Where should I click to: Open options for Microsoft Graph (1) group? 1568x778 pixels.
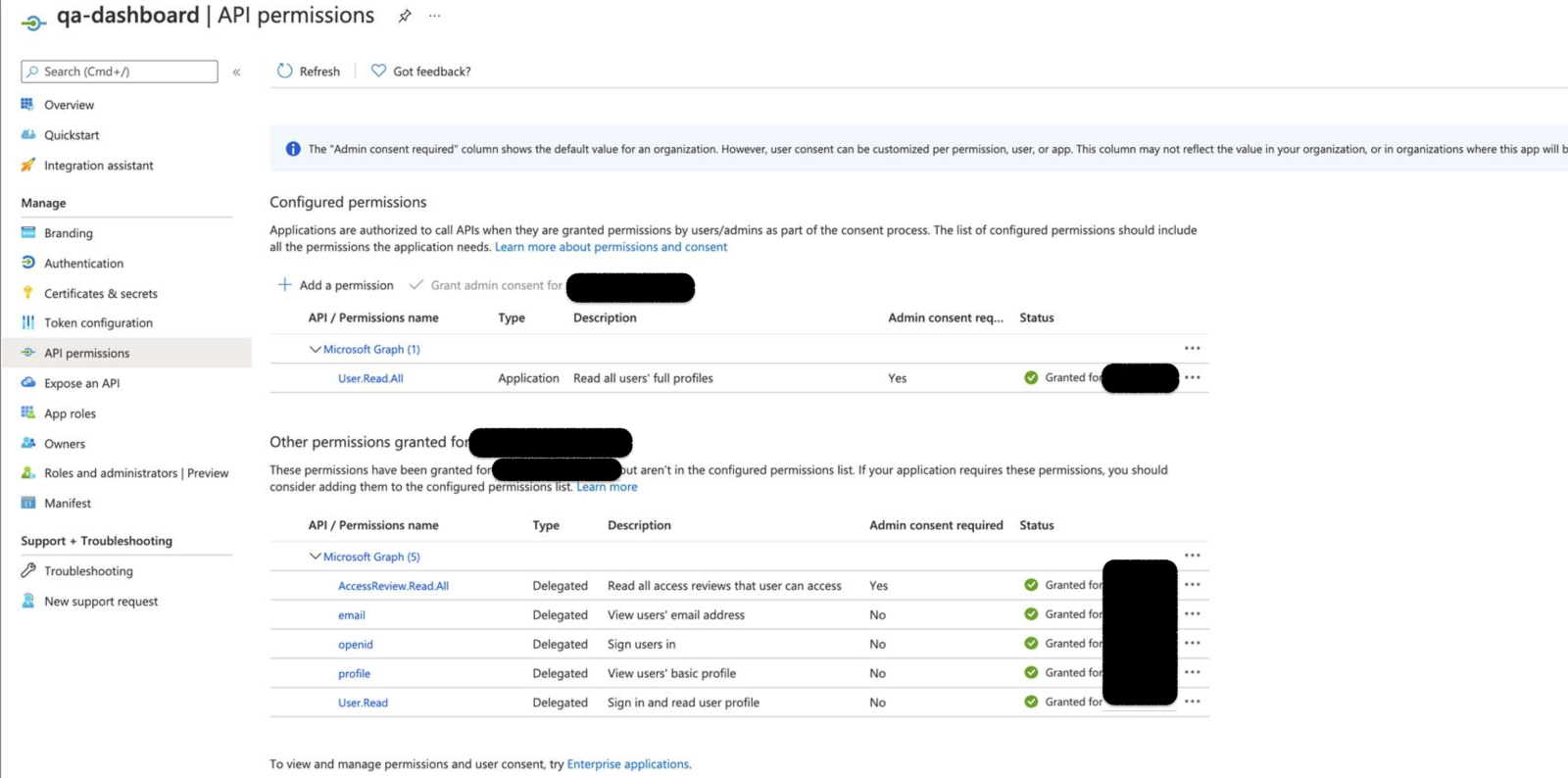pyautogui.click(x=1192, y=348)
